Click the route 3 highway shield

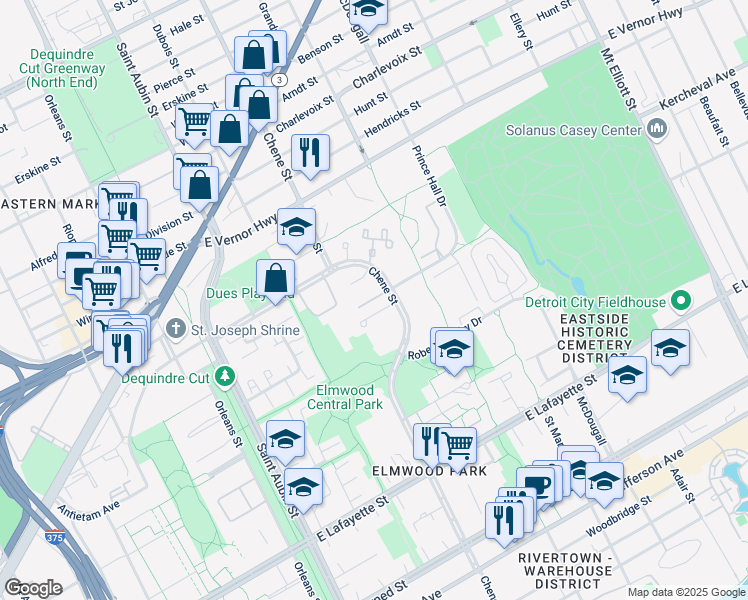tap(280, 79)
